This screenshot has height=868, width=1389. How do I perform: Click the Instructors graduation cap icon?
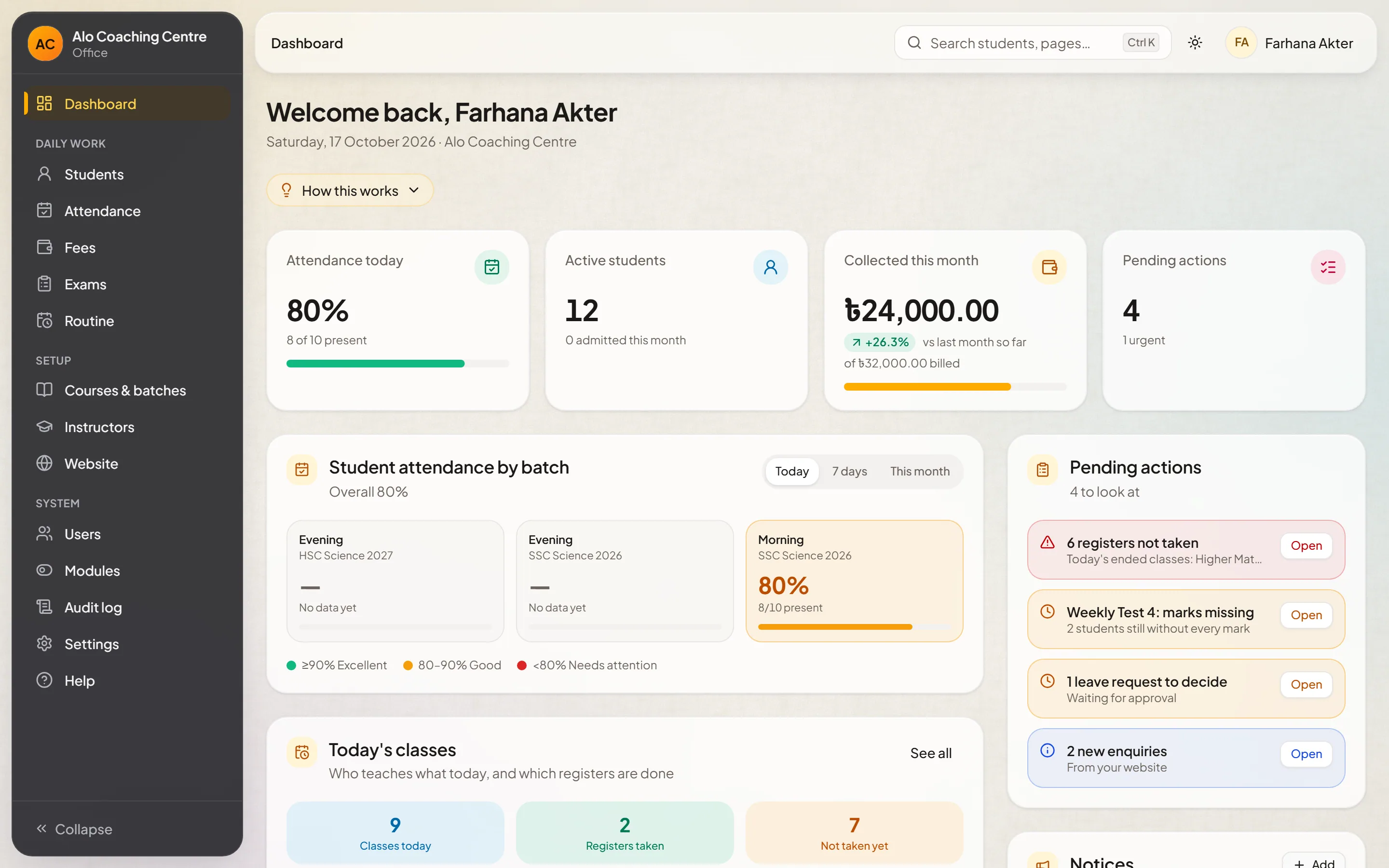coord(44,427)
